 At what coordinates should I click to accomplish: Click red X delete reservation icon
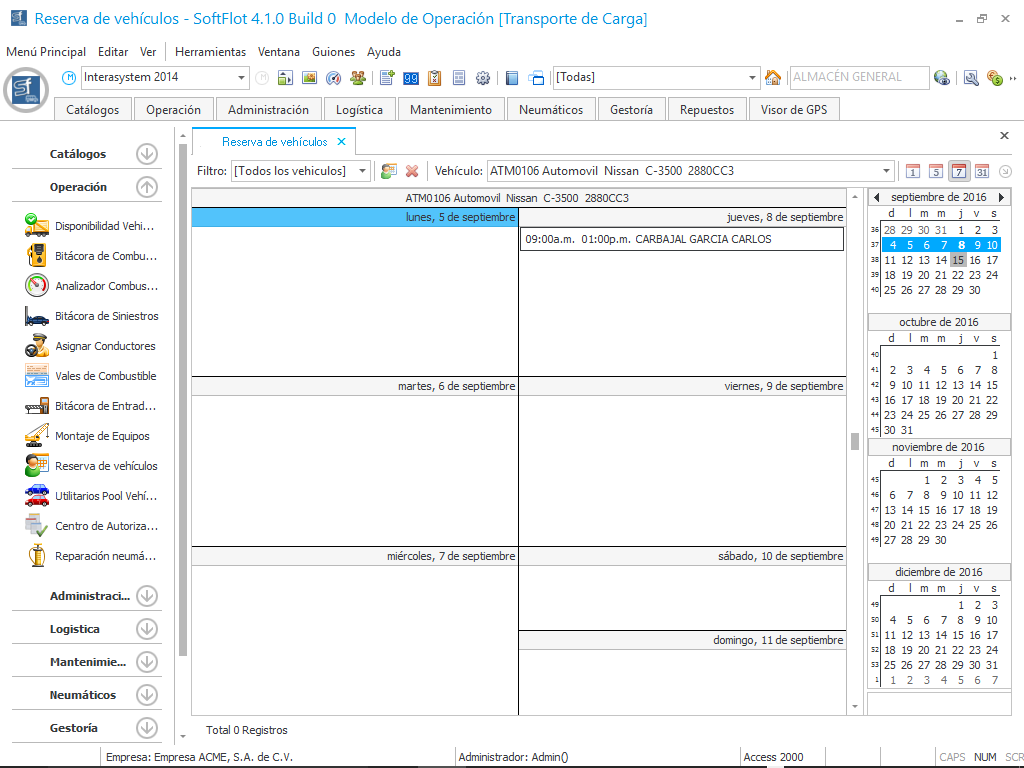(x=411, y=171)
